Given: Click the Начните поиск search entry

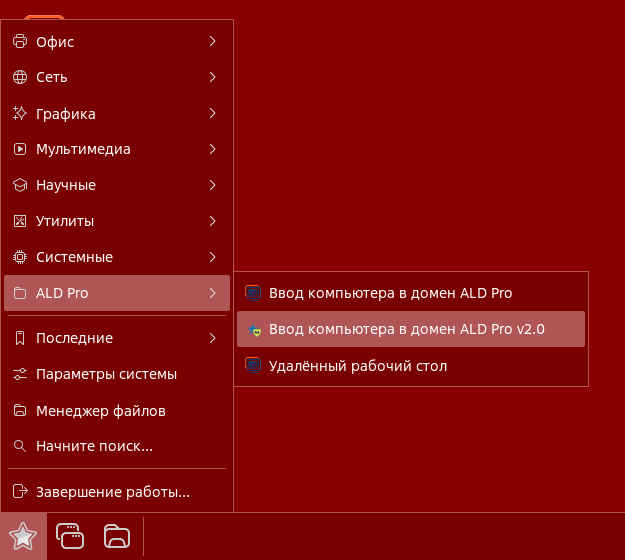Looking at the screenshot, I should (117, 446).
